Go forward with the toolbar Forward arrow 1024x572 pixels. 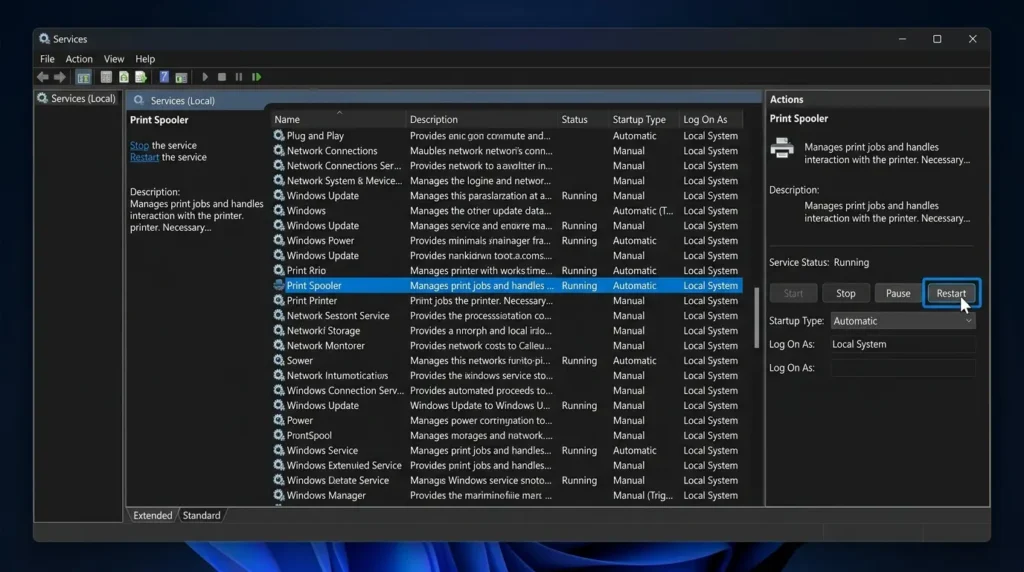click(60, 77)
